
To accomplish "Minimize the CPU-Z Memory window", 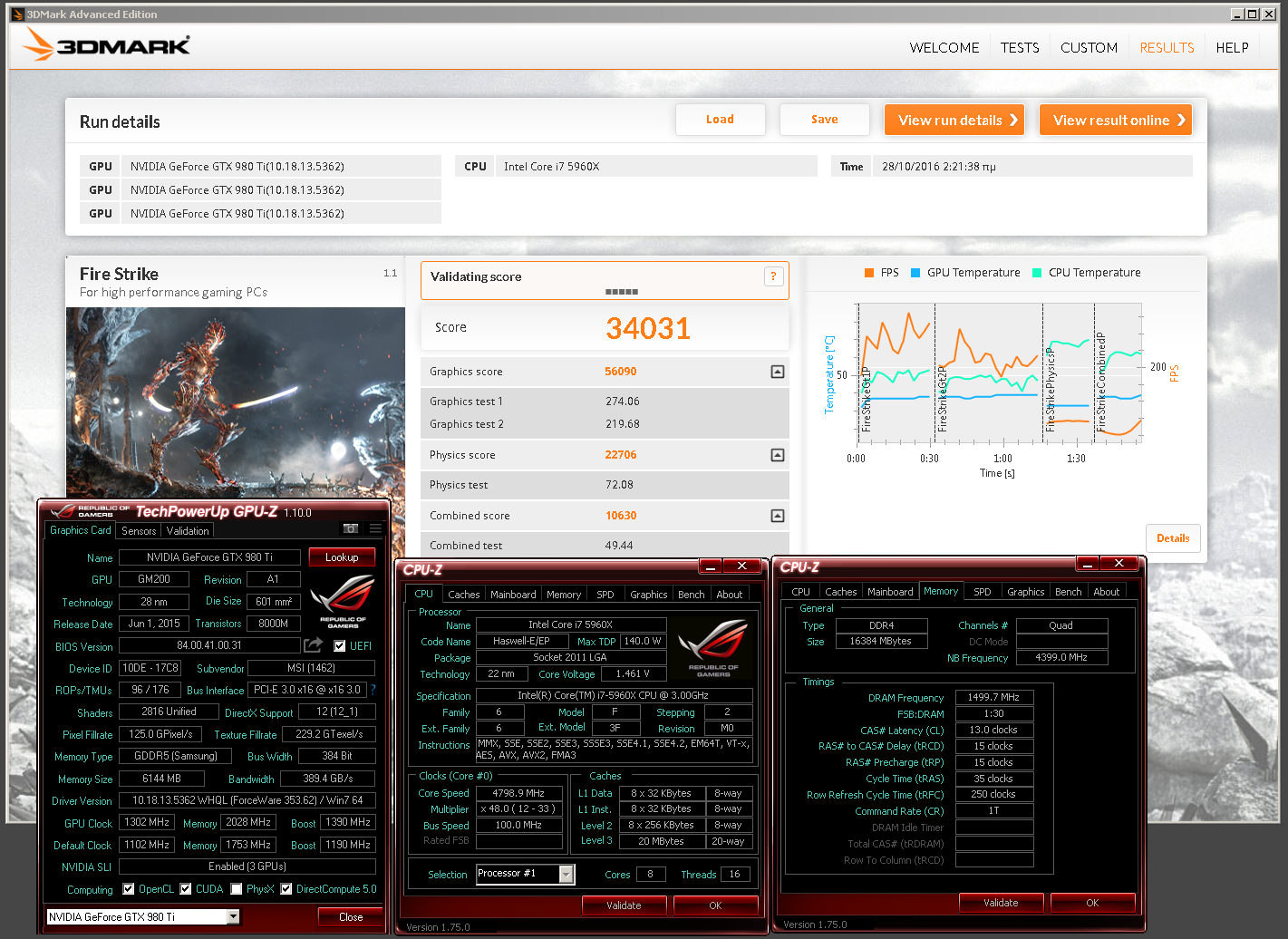I will point(1087,564).
